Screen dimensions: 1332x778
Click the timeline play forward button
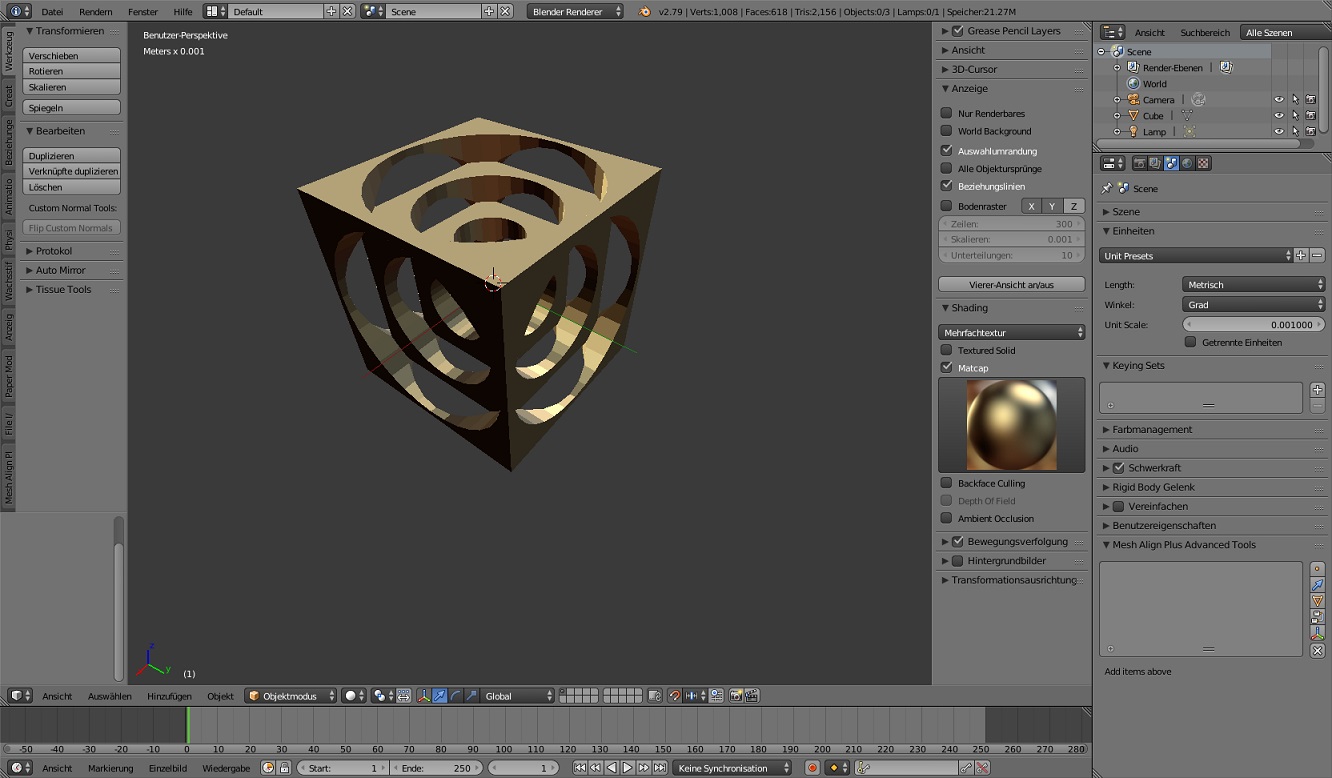point(628,768)
